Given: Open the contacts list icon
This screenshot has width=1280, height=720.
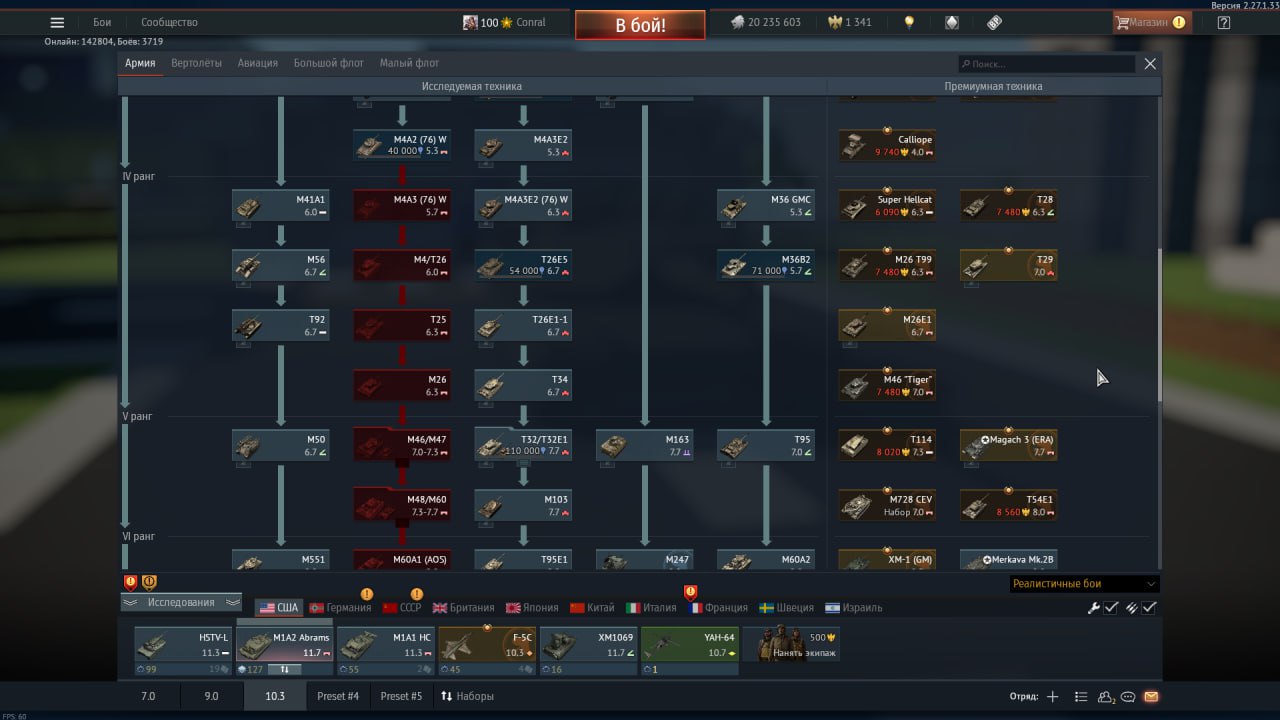Looking at the screenshot, I should coord(1106,697).
